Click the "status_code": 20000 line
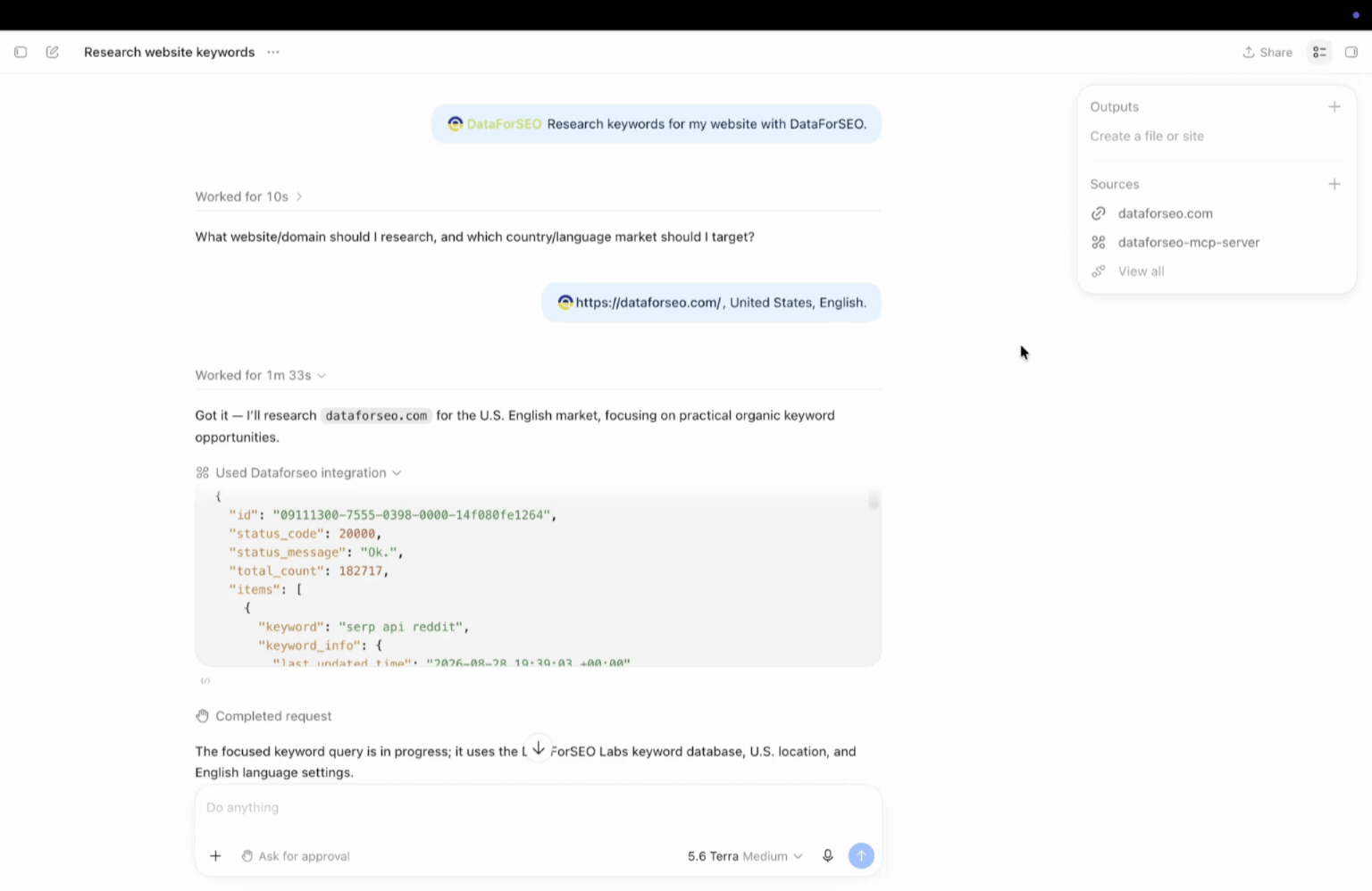This screenshot has width=1372, height=891. (x=305, y=534)
